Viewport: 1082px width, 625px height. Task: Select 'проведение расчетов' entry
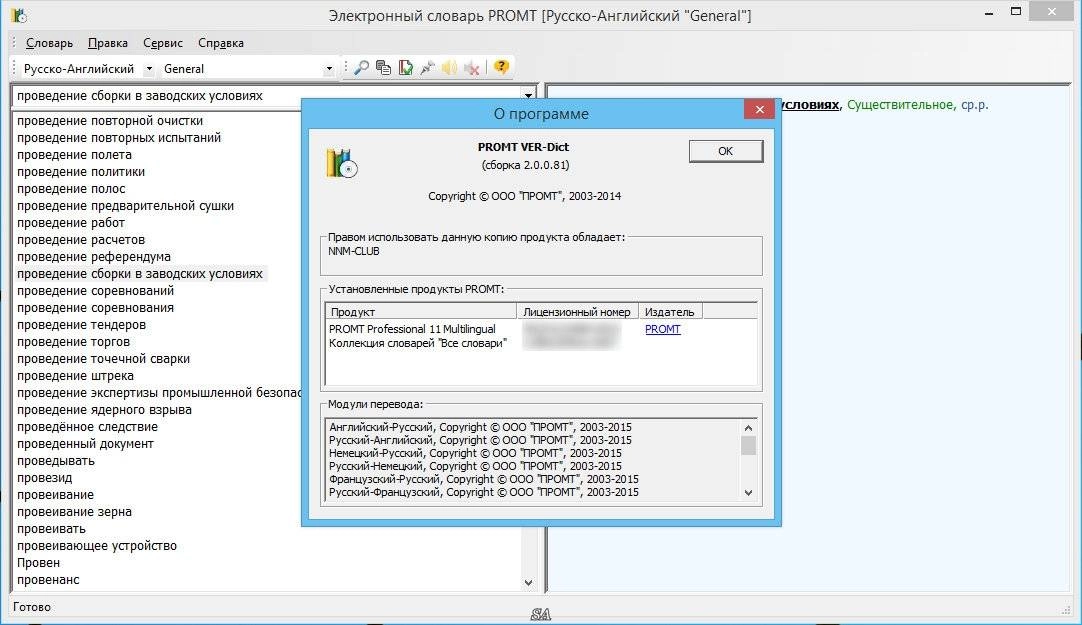point(81,240)
